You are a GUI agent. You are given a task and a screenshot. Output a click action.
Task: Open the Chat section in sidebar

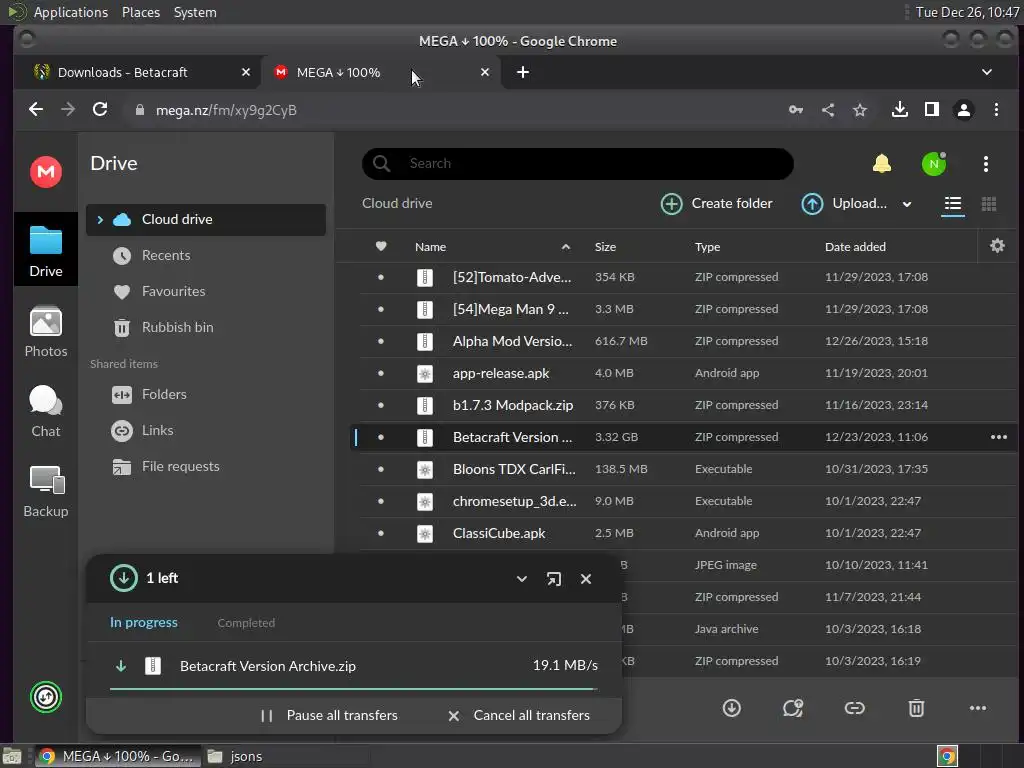tap(46, 411)
